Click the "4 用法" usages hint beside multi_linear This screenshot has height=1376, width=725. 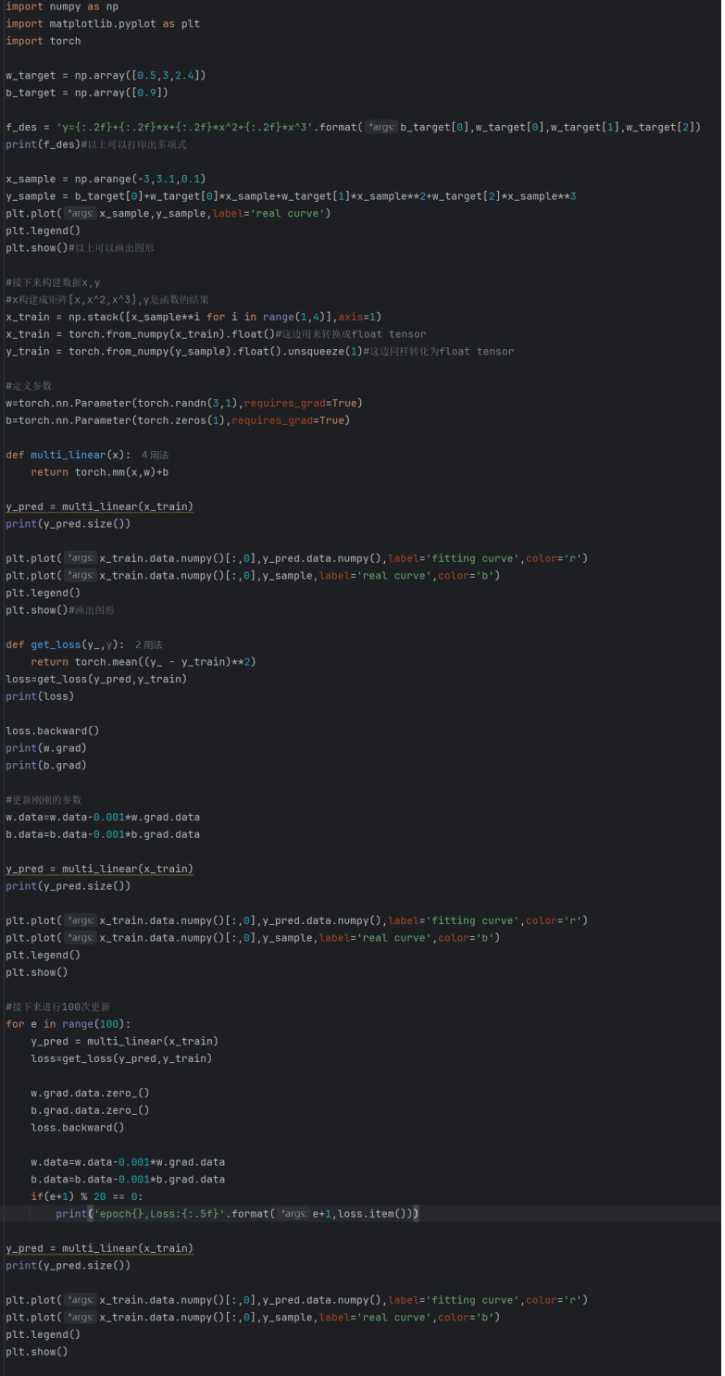coord(155,455)
